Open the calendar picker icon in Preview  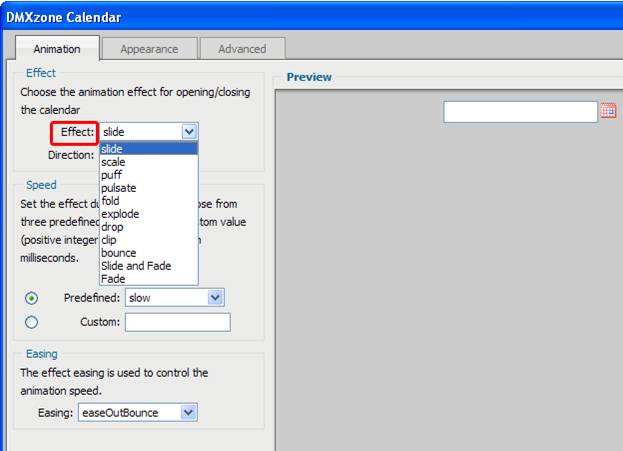point(608,111)
